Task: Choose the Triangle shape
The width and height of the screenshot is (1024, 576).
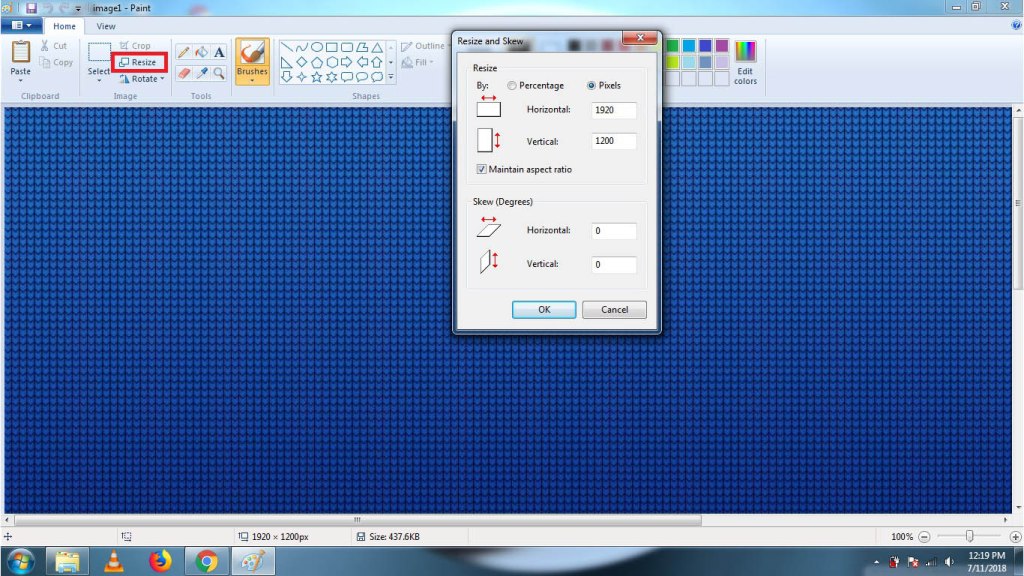Action: tap(377, 48)
